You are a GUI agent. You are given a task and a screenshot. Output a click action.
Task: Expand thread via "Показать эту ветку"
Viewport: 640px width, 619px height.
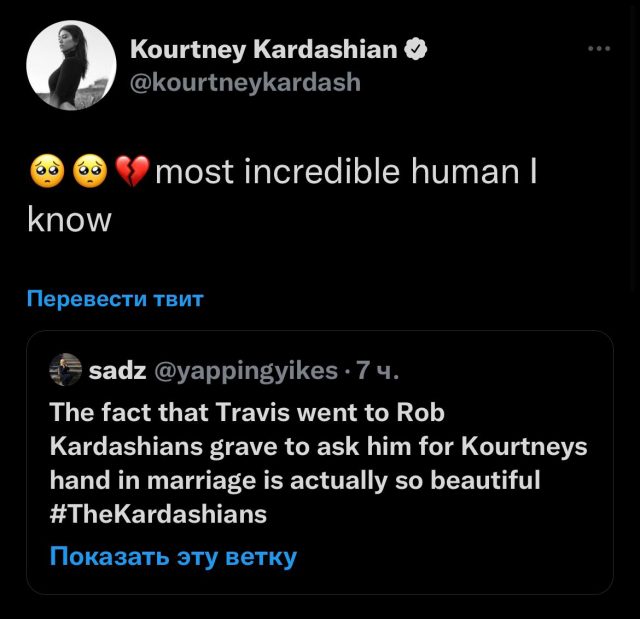[x=173, y=556]
